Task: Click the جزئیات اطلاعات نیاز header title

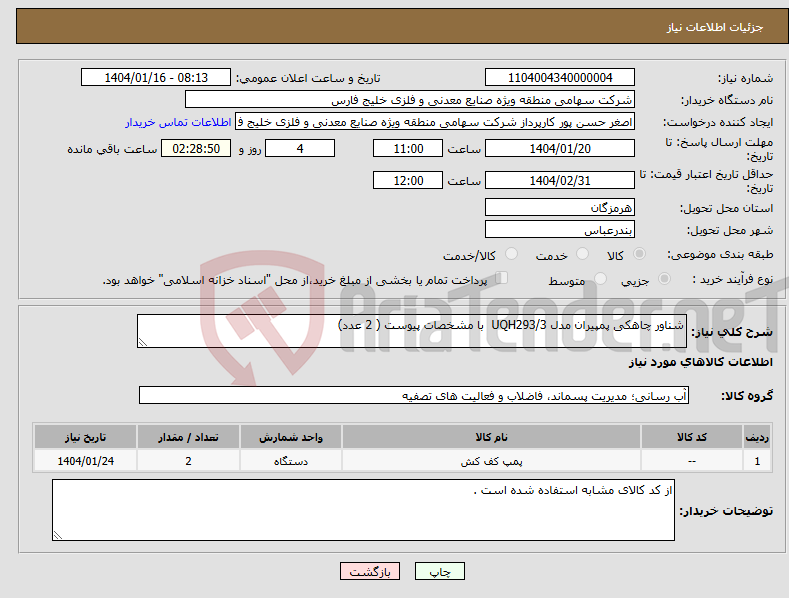Action: [715, 27]
